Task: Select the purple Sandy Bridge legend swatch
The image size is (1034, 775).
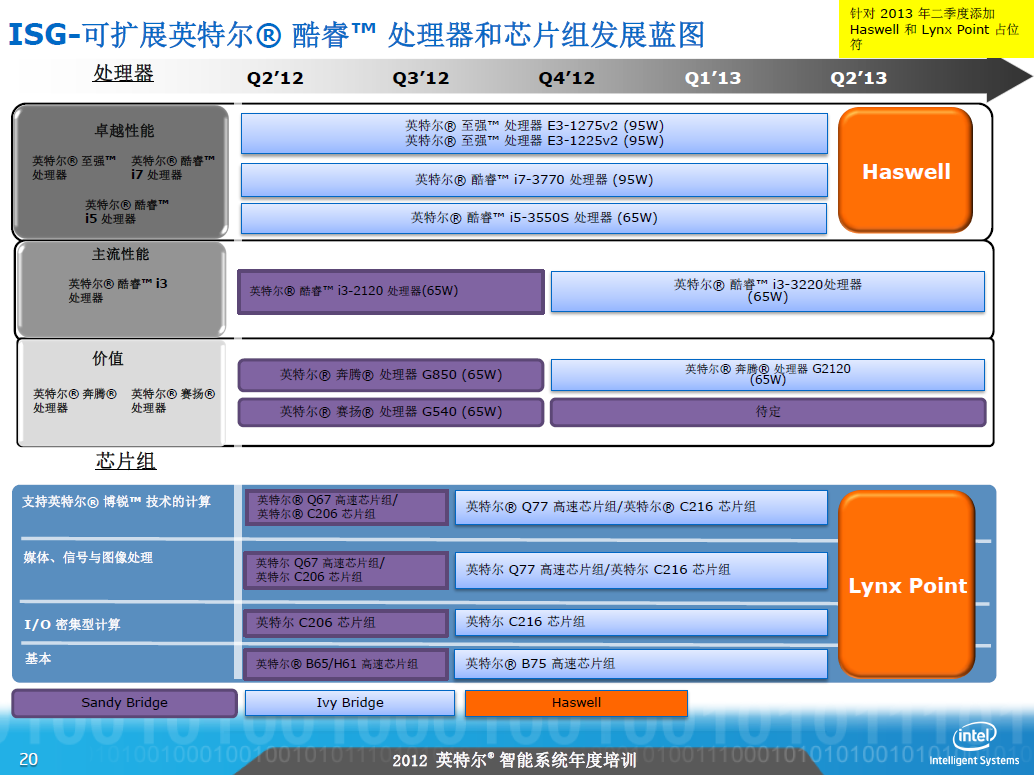Action: (x=124, y=703)
